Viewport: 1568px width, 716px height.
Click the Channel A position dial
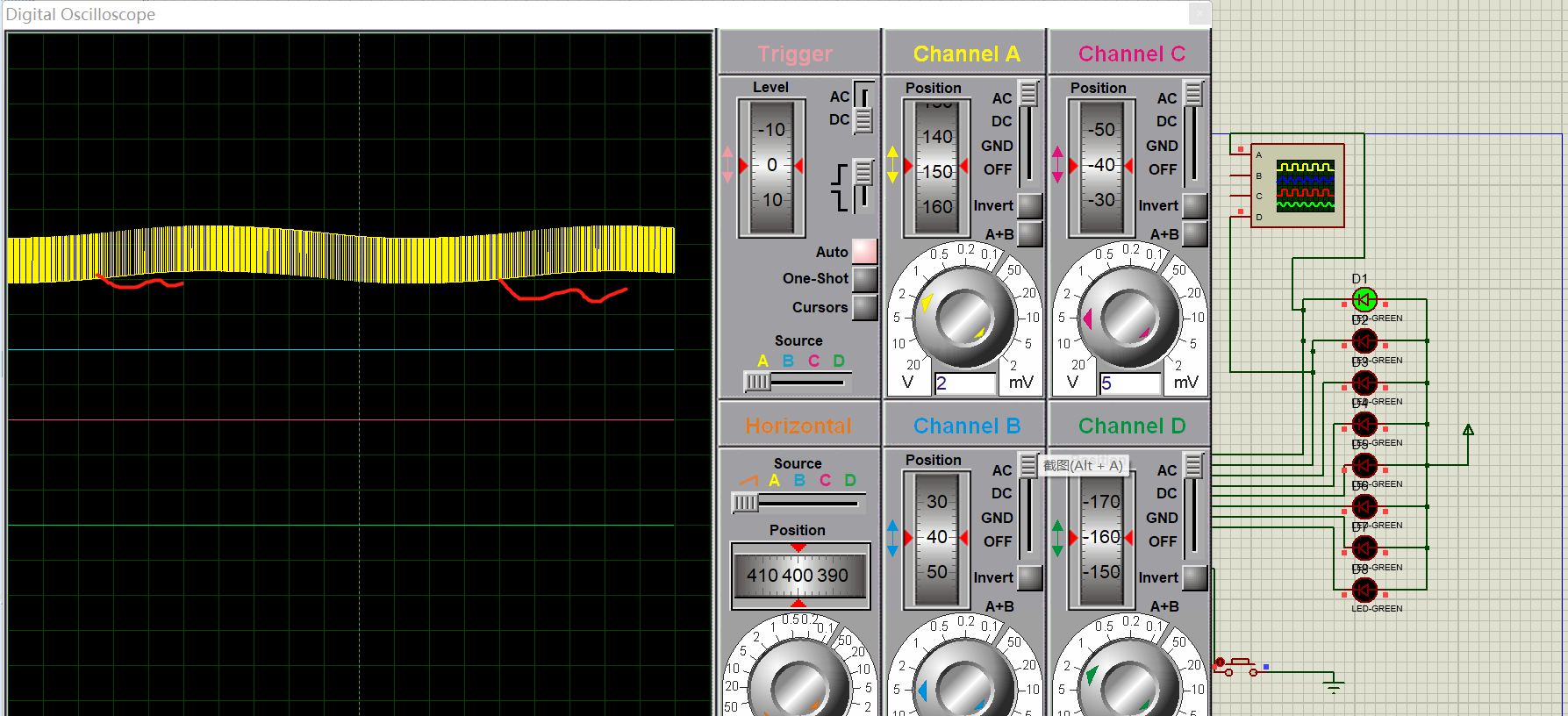937,167
